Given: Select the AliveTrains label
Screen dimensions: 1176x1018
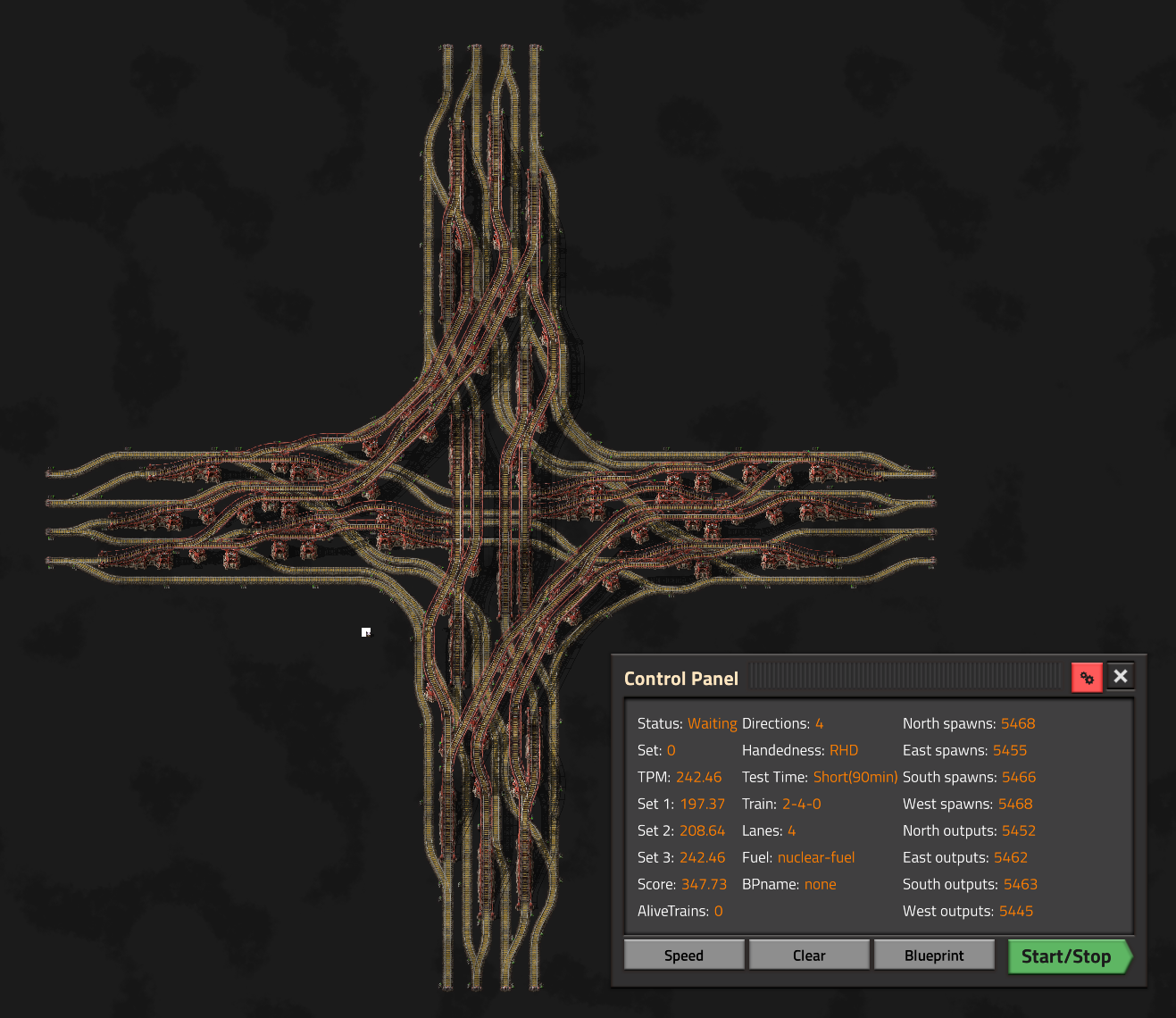Looking at the screenshot, I should (672, 911).
